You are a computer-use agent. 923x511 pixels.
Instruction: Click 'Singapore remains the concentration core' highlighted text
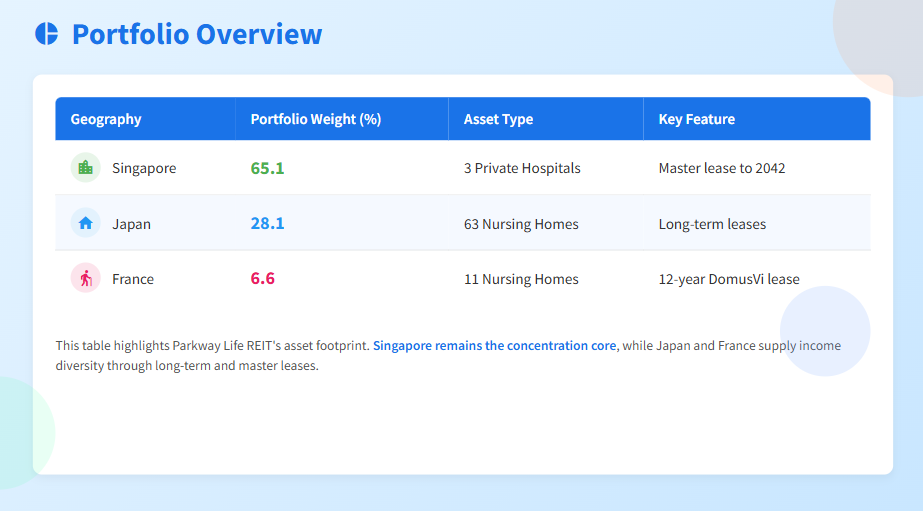point(494,346)
